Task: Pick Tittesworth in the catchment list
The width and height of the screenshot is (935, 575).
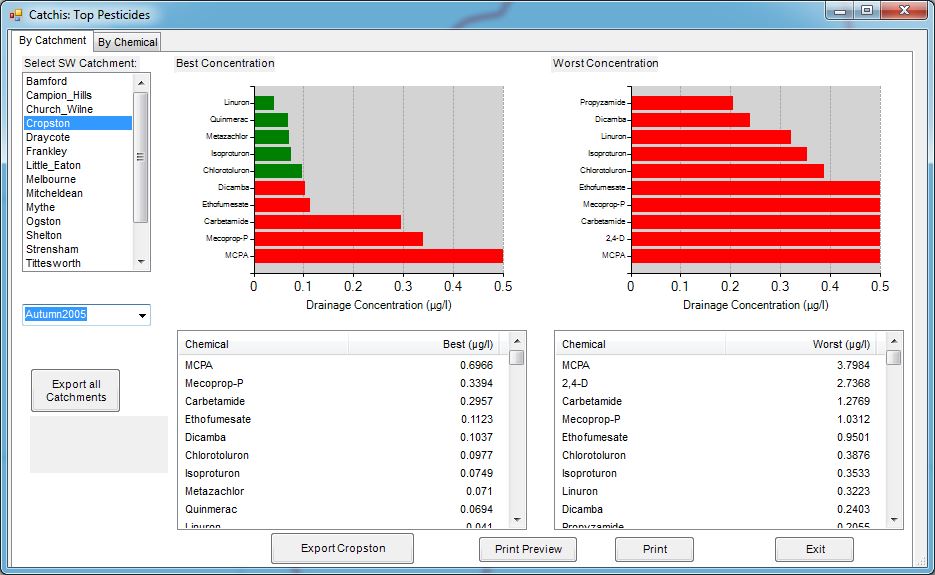Action: point(53,263)
